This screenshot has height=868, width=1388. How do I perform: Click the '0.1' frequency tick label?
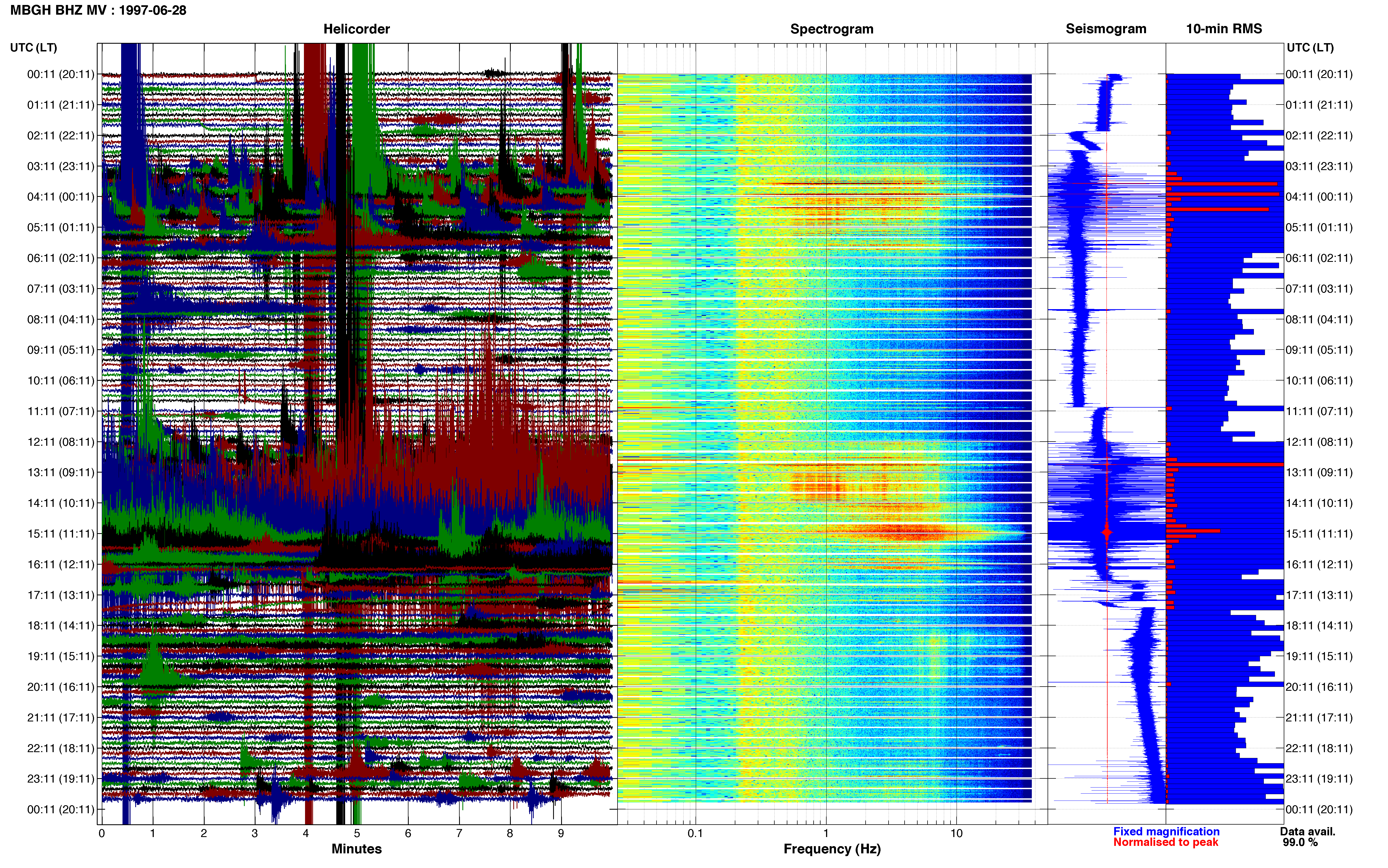695,833
